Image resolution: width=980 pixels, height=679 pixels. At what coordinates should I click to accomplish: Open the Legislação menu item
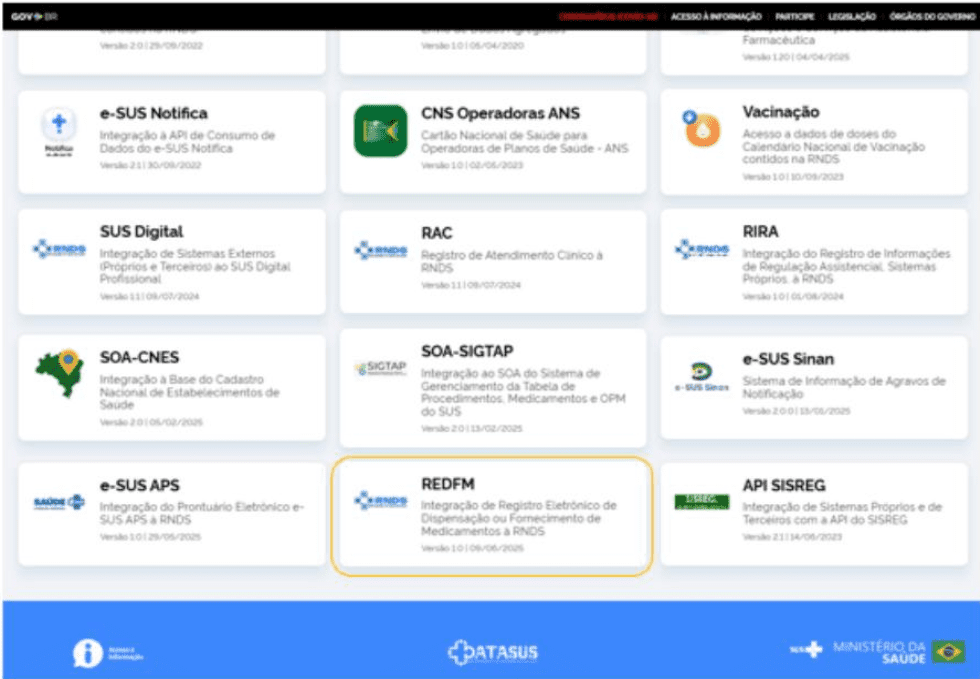[x=852, y=17]
